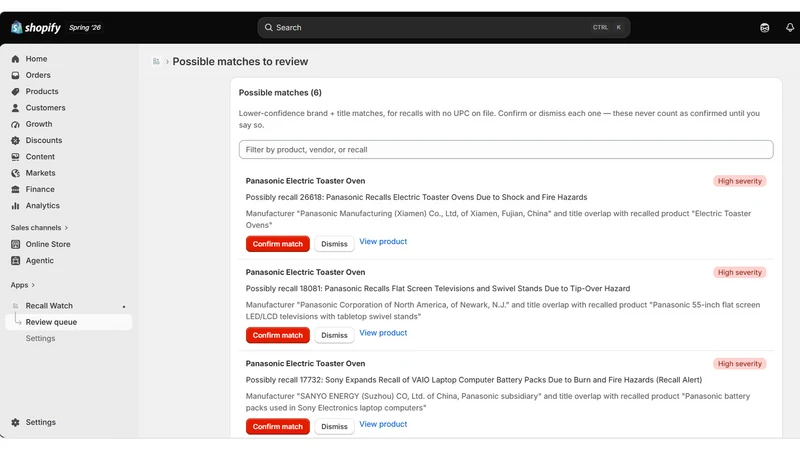Click the Online Store storefront icon
800x450 pixels.
point(15,244)
